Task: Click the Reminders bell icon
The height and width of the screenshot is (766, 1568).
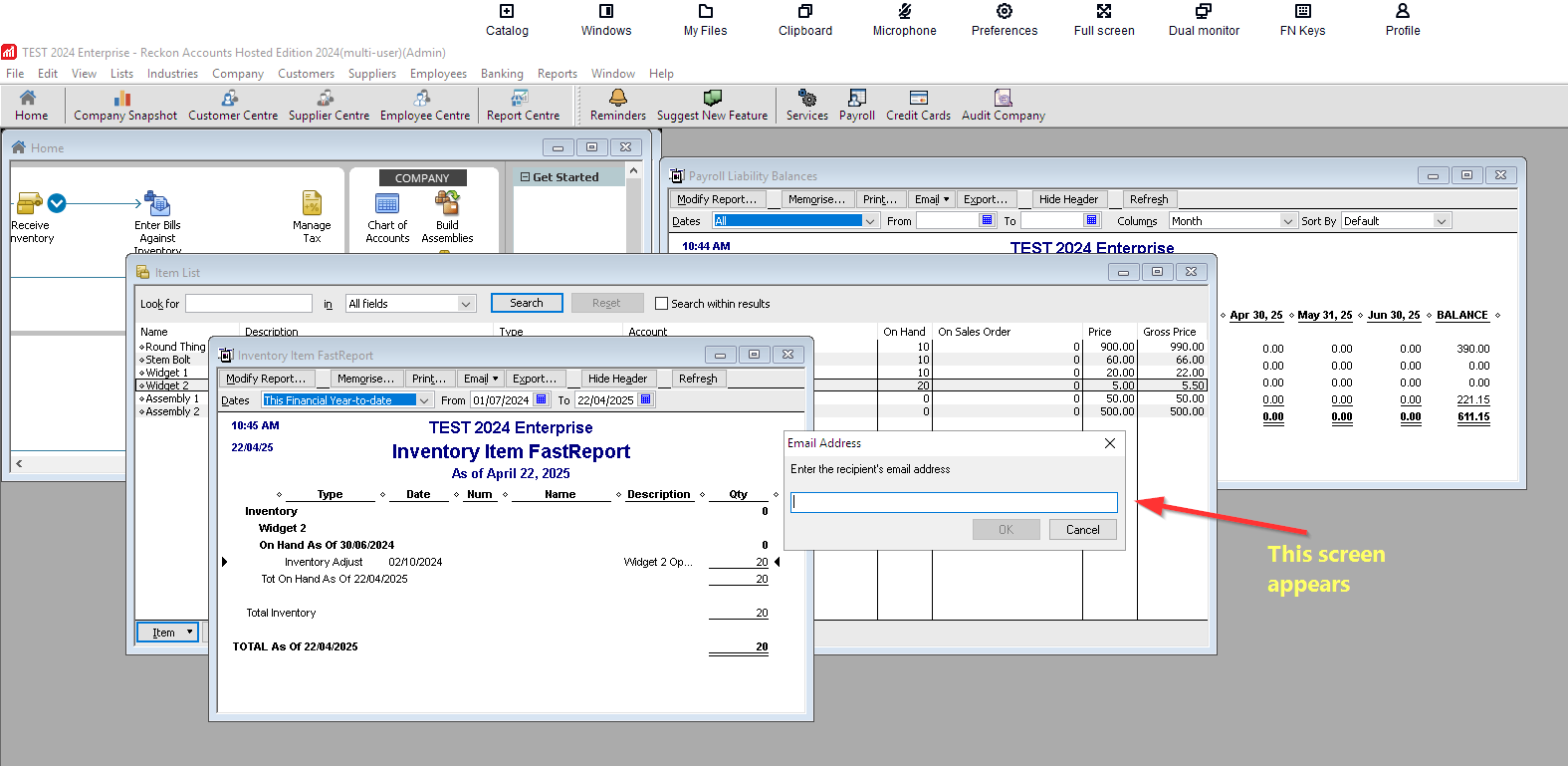Action: [x=617, y=98]
